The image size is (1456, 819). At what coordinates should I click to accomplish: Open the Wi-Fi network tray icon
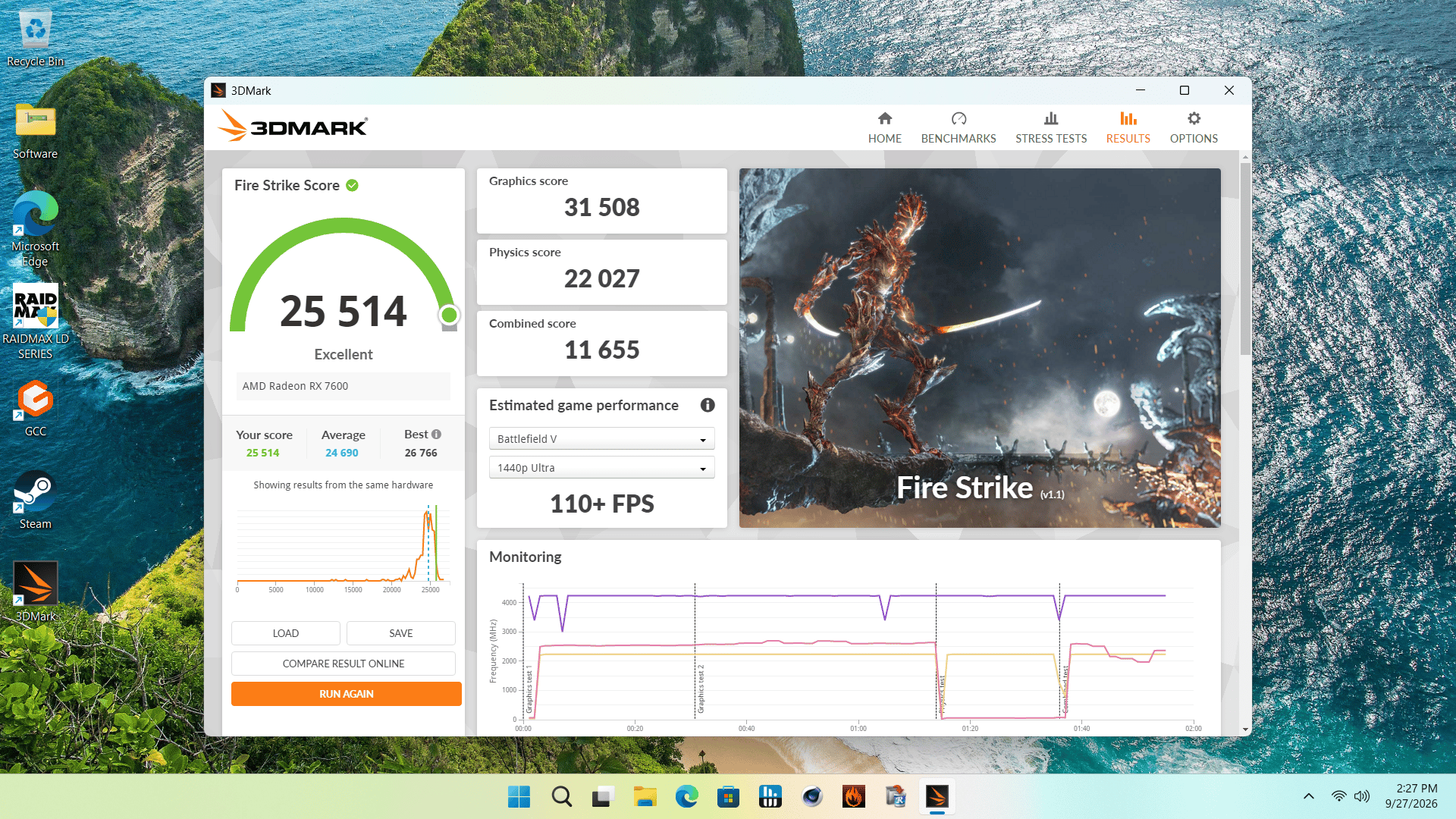tap(1338, 796)
